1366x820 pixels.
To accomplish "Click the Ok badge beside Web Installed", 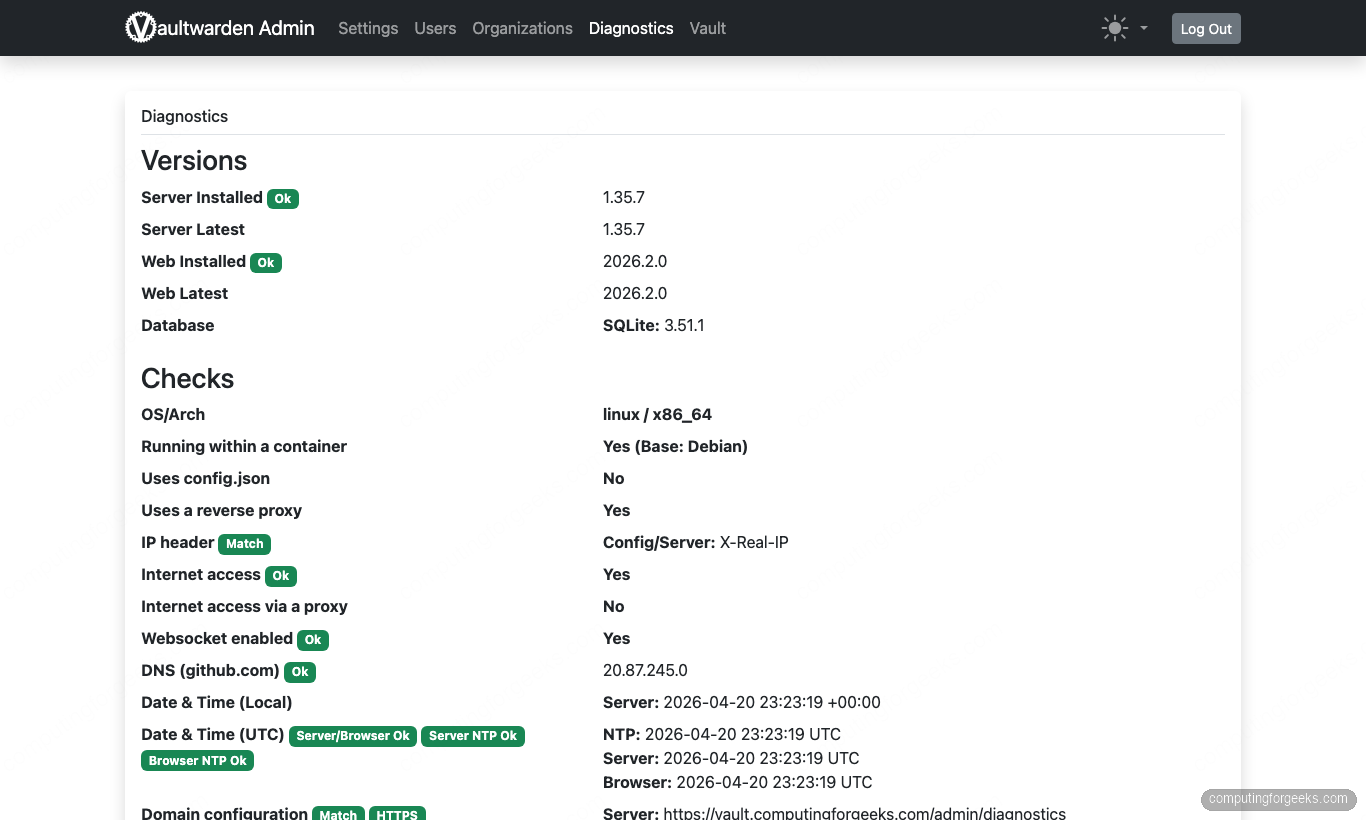I will [266, 262].
